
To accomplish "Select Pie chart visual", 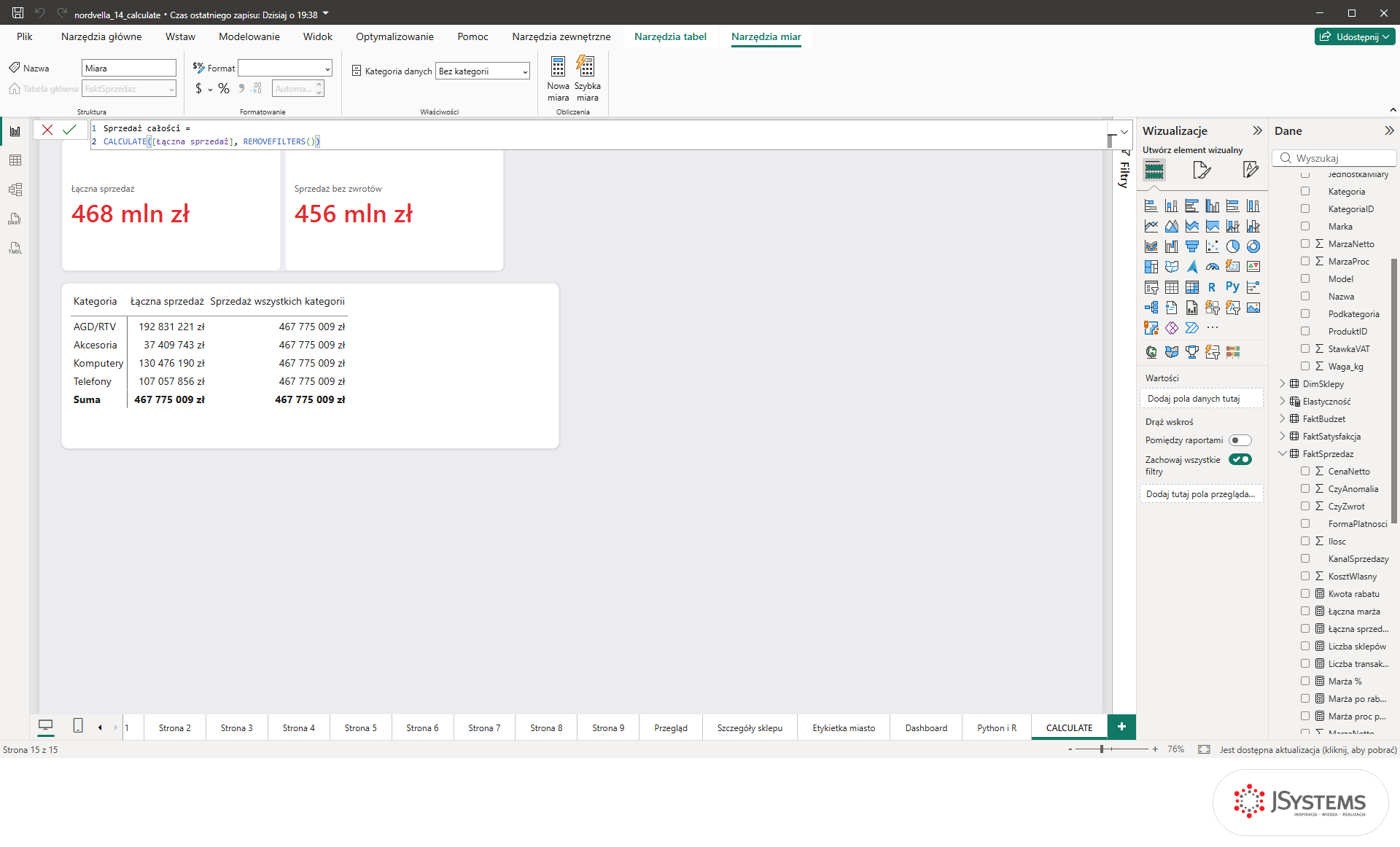I will click(x=1232, y=246).
